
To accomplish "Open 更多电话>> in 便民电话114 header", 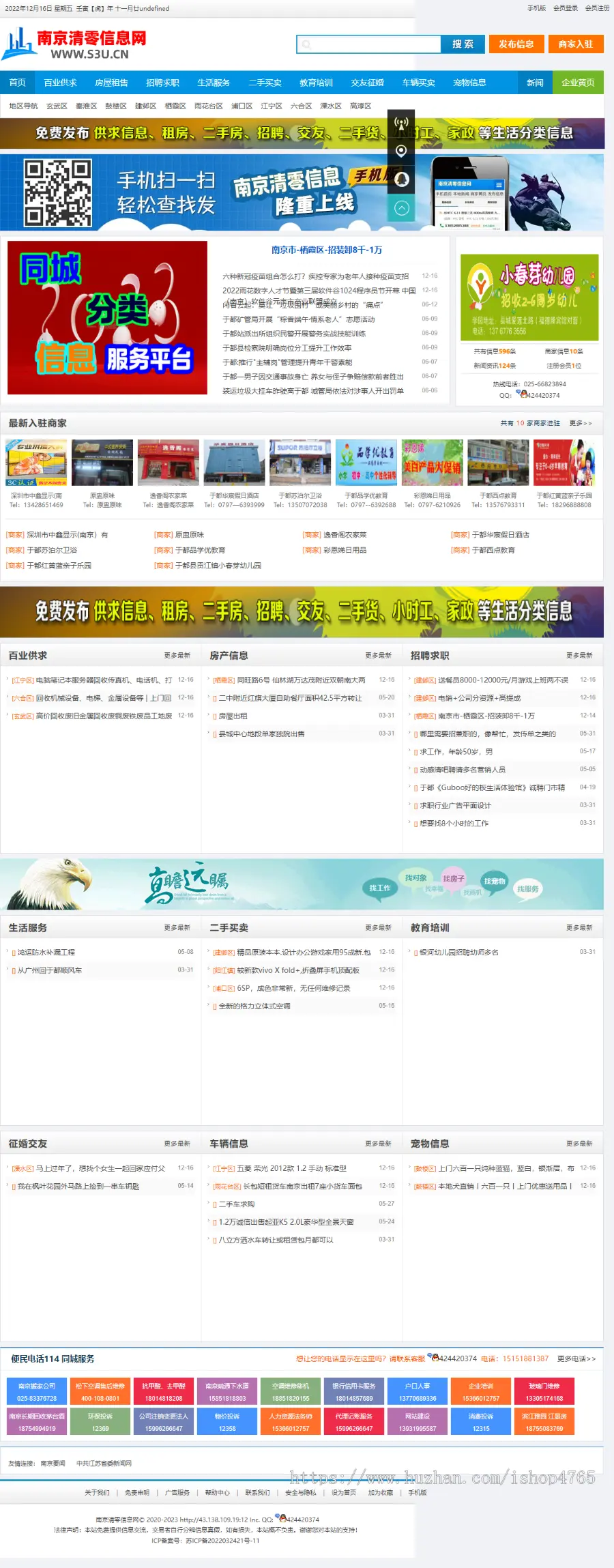I will (576, 1358).
